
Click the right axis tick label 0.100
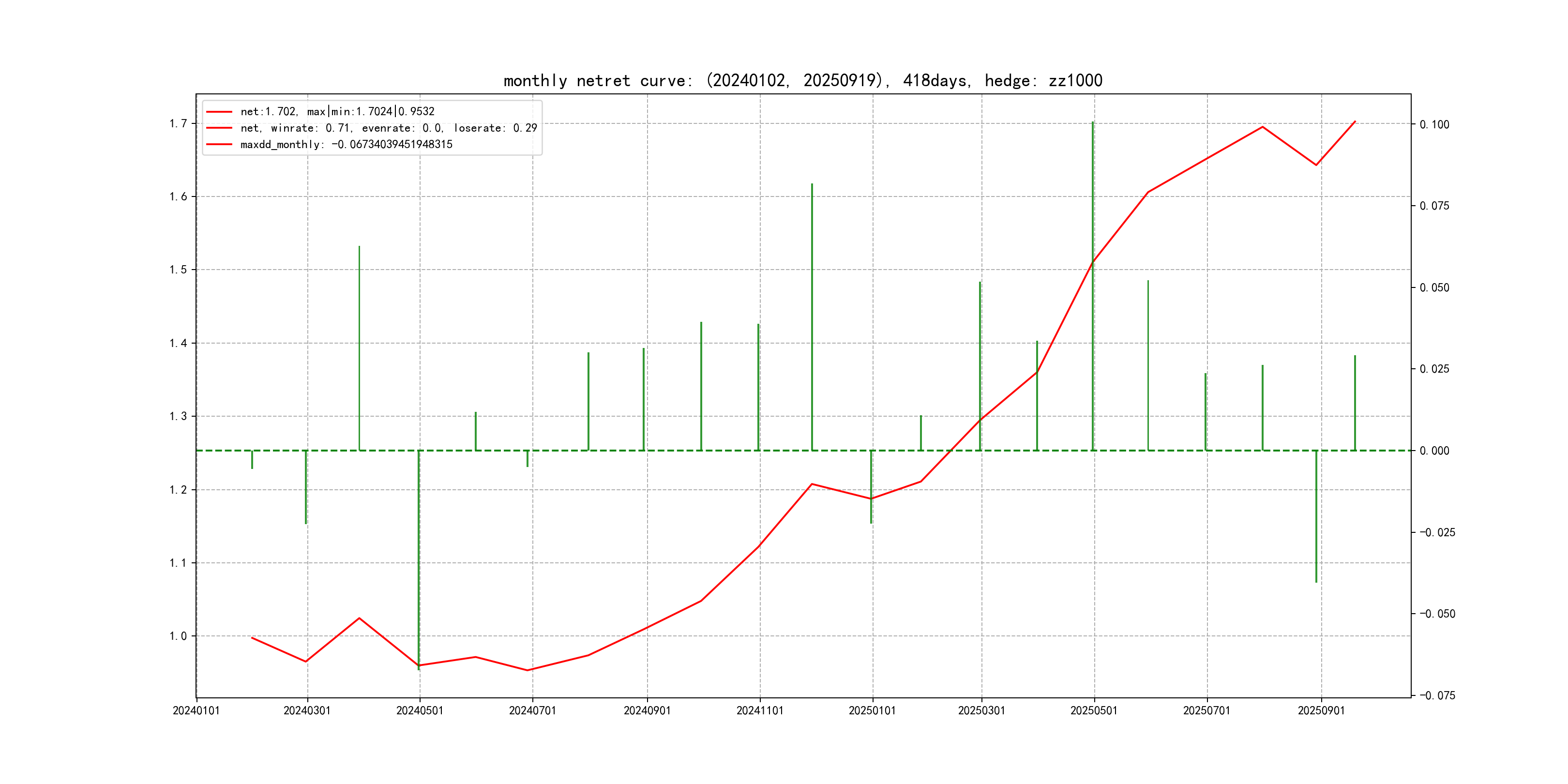[x=1434, y=125]
